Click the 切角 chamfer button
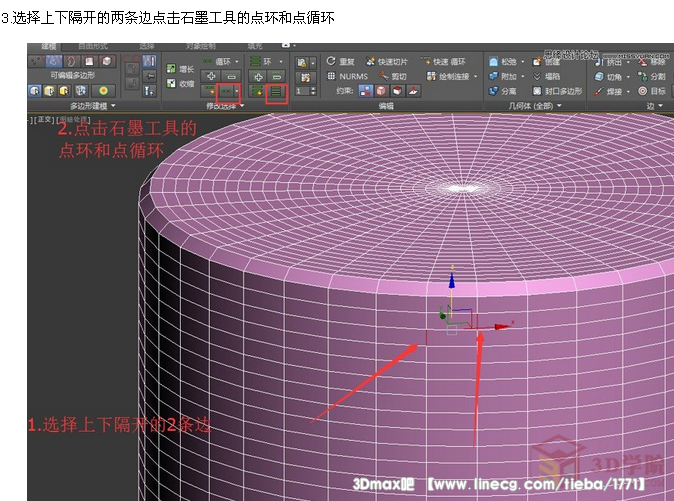Screen dimensions: 674x501 click(x=609, y=76)
